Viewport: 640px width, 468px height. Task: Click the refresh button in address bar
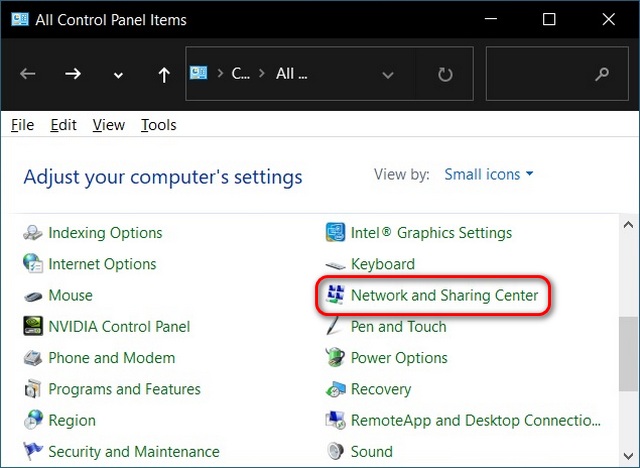[445, 75]
